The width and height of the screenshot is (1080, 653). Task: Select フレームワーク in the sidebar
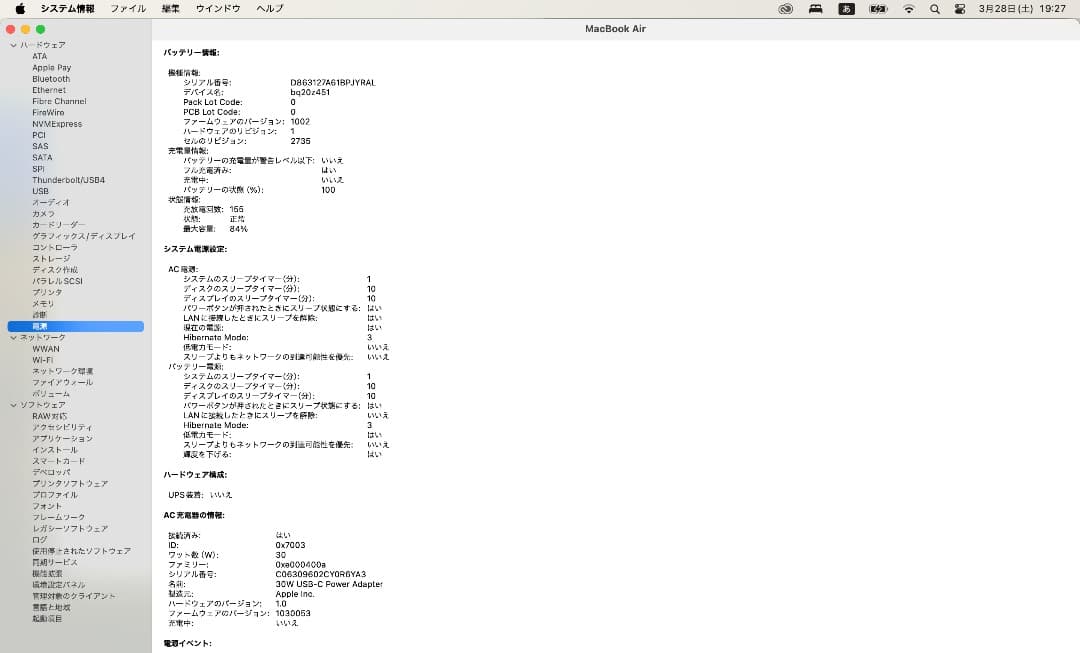coord(59,517)
